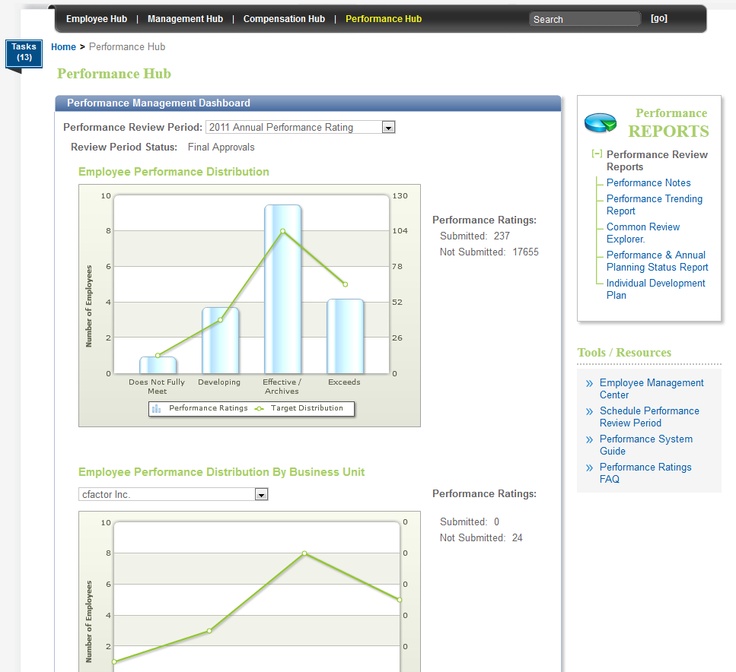This screenshot has width=736, height=672.
Task: Open the Performance Hub menu
Action: [x=383, y=19]
